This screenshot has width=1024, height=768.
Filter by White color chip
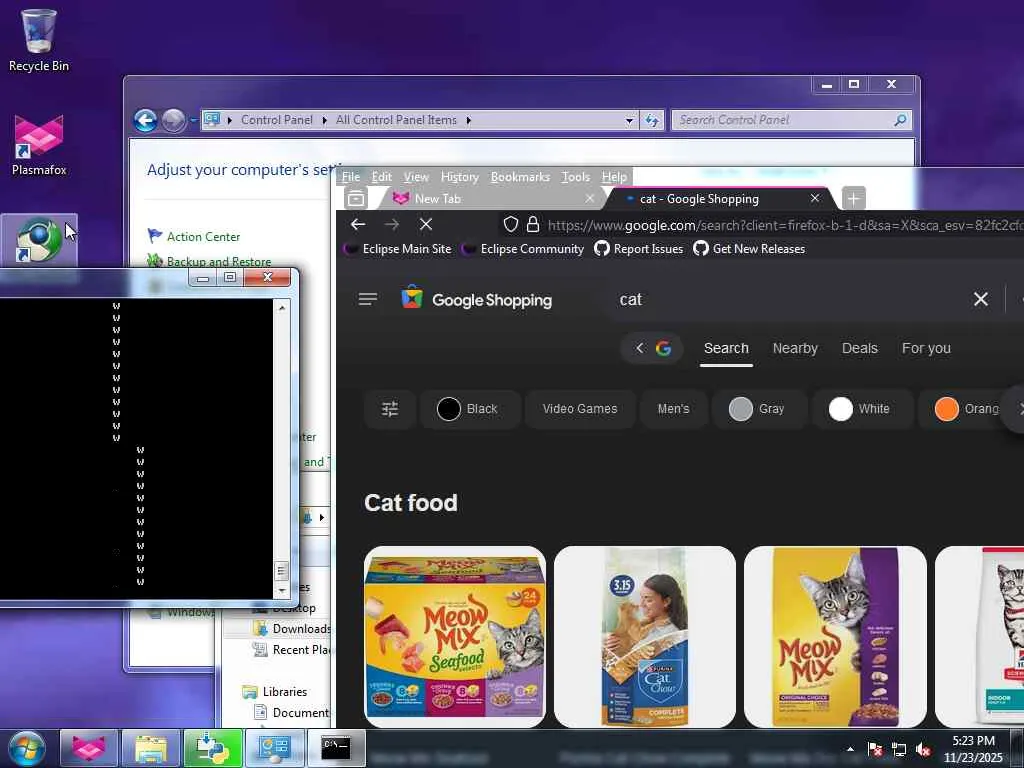(x=861, y=409)
